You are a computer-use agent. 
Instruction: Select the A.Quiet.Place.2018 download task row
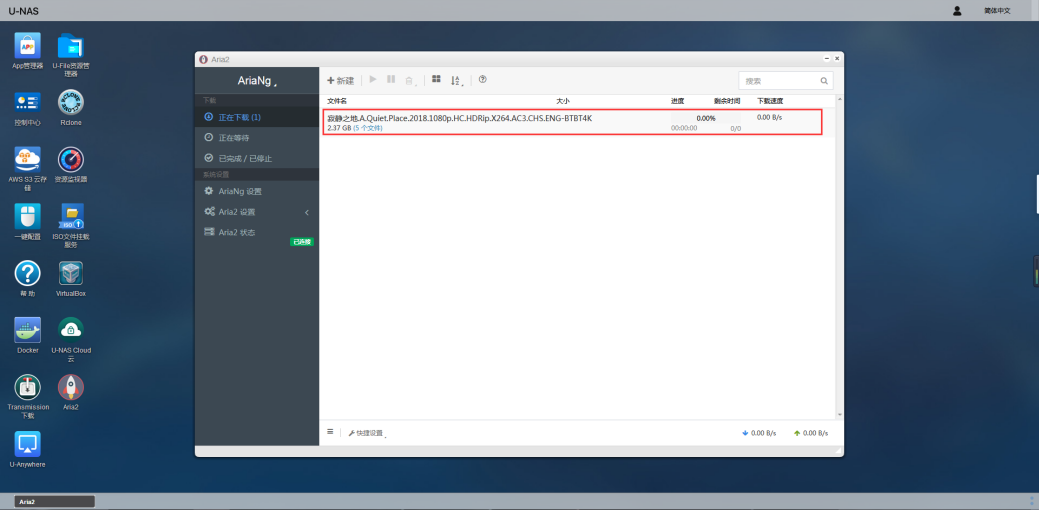pos(573,122)
